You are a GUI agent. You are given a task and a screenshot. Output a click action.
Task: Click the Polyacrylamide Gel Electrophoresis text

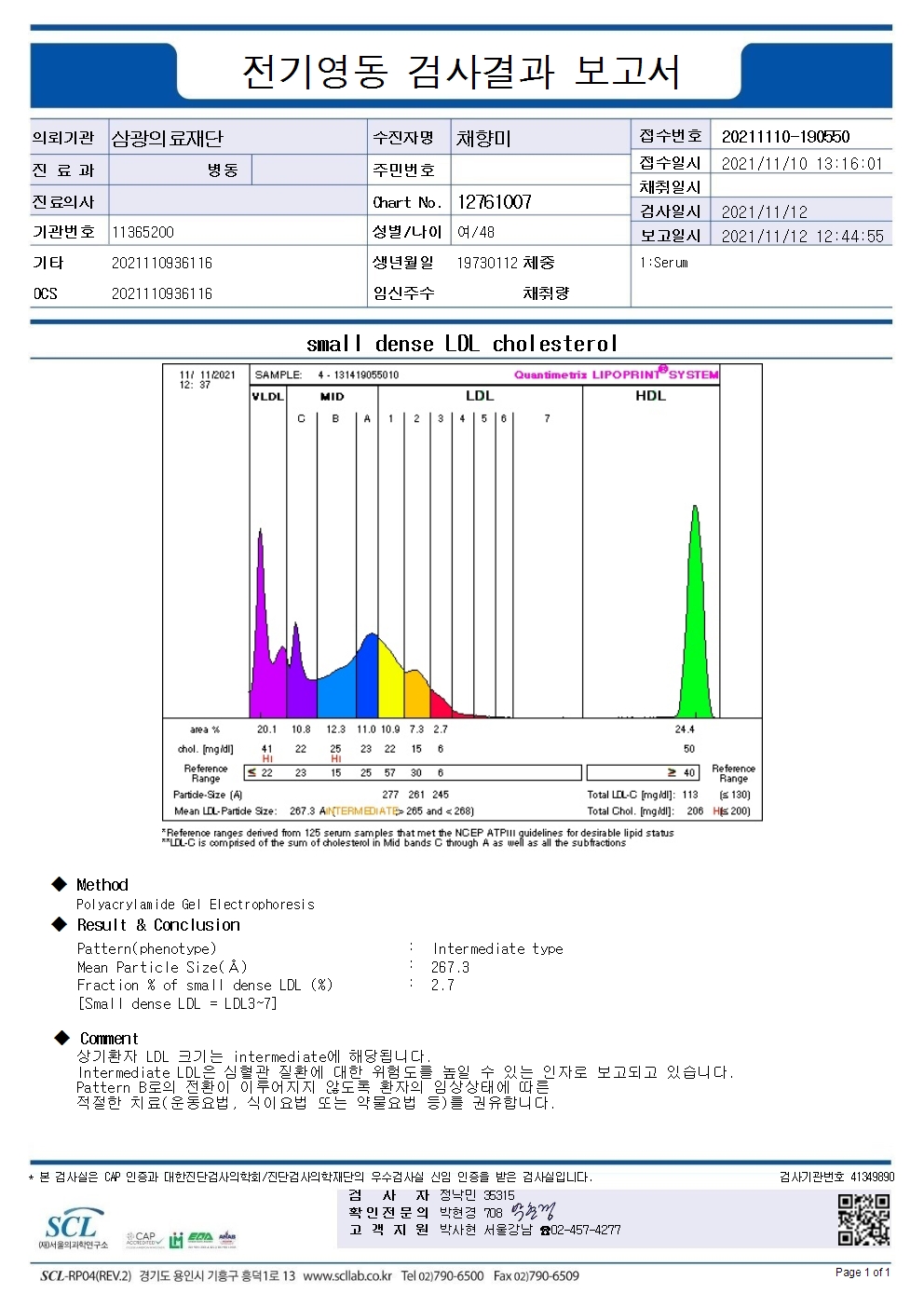(x=196, y=905)
